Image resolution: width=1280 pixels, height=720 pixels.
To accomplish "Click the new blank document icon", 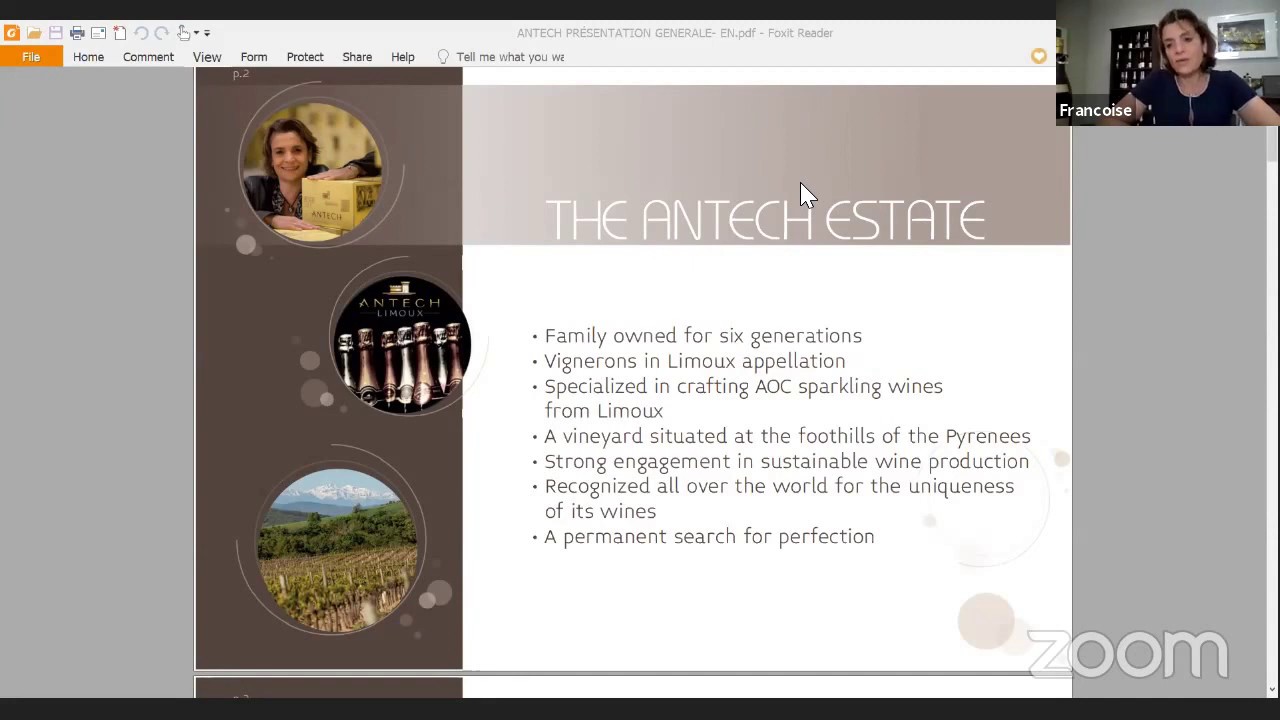I will pos(119,33).
